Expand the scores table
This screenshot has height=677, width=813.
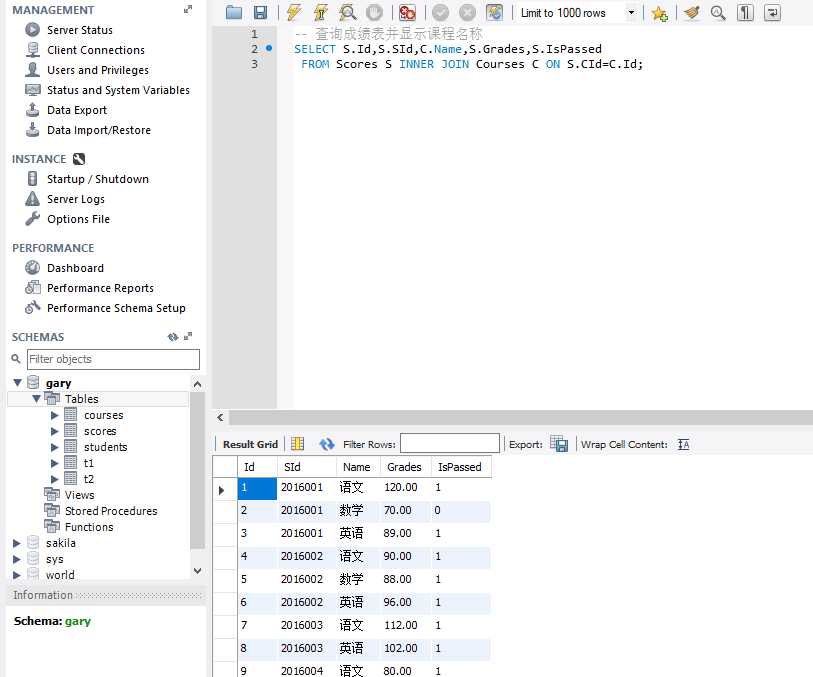(54, 431)
